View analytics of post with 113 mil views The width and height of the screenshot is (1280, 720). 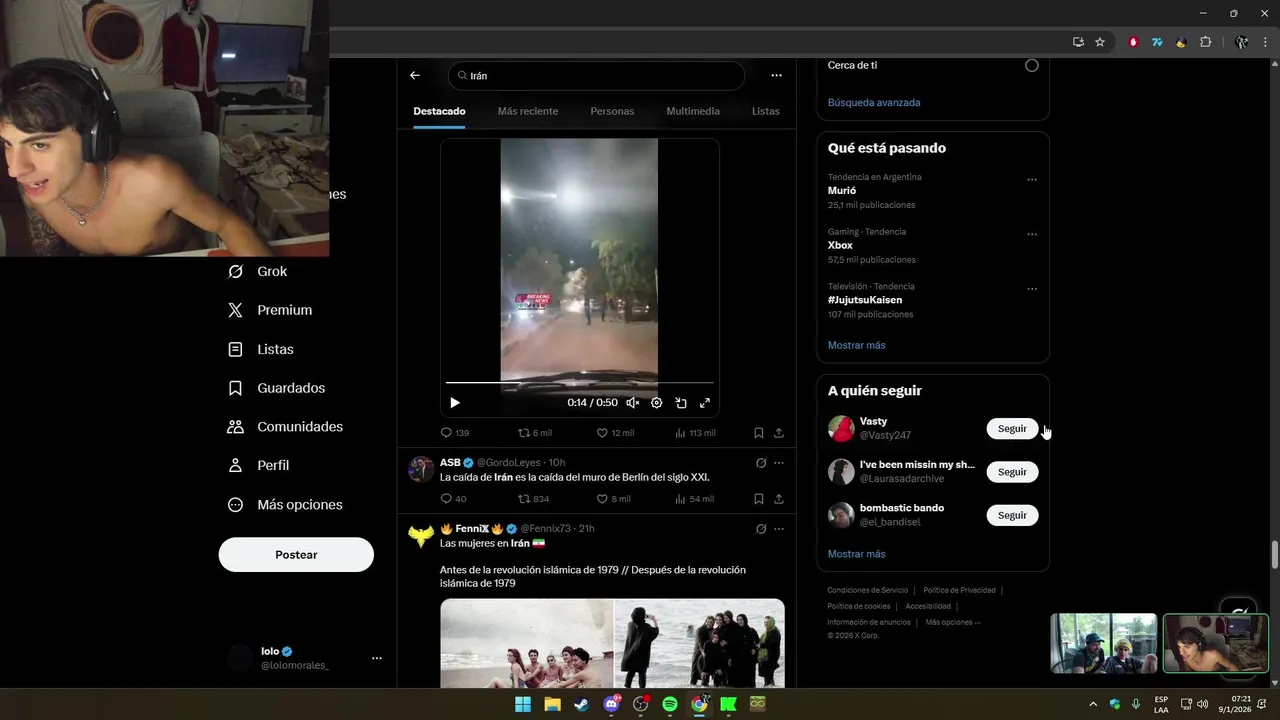(x=695, y=433)
